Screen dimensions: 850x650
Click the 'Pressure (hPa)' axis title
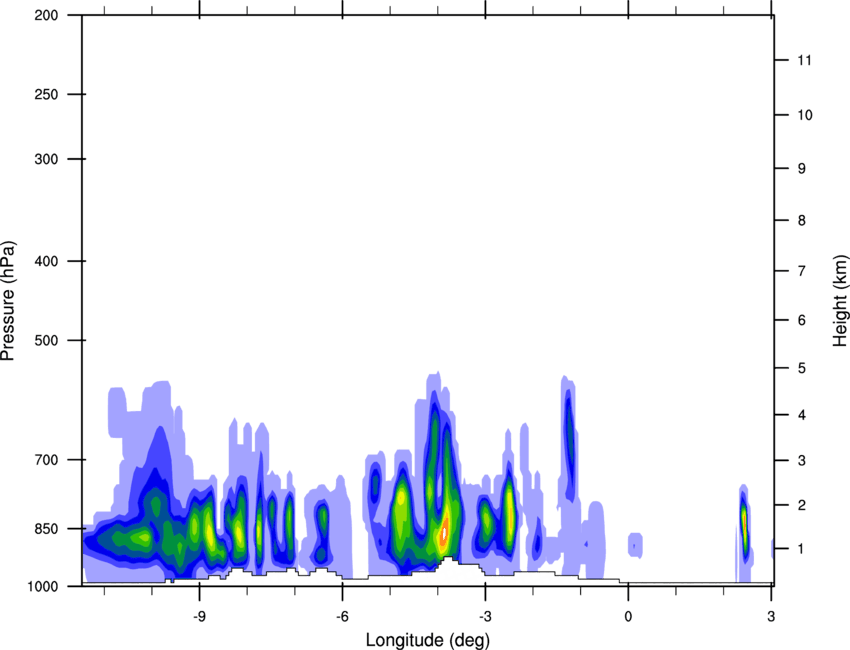pos(8,301)
